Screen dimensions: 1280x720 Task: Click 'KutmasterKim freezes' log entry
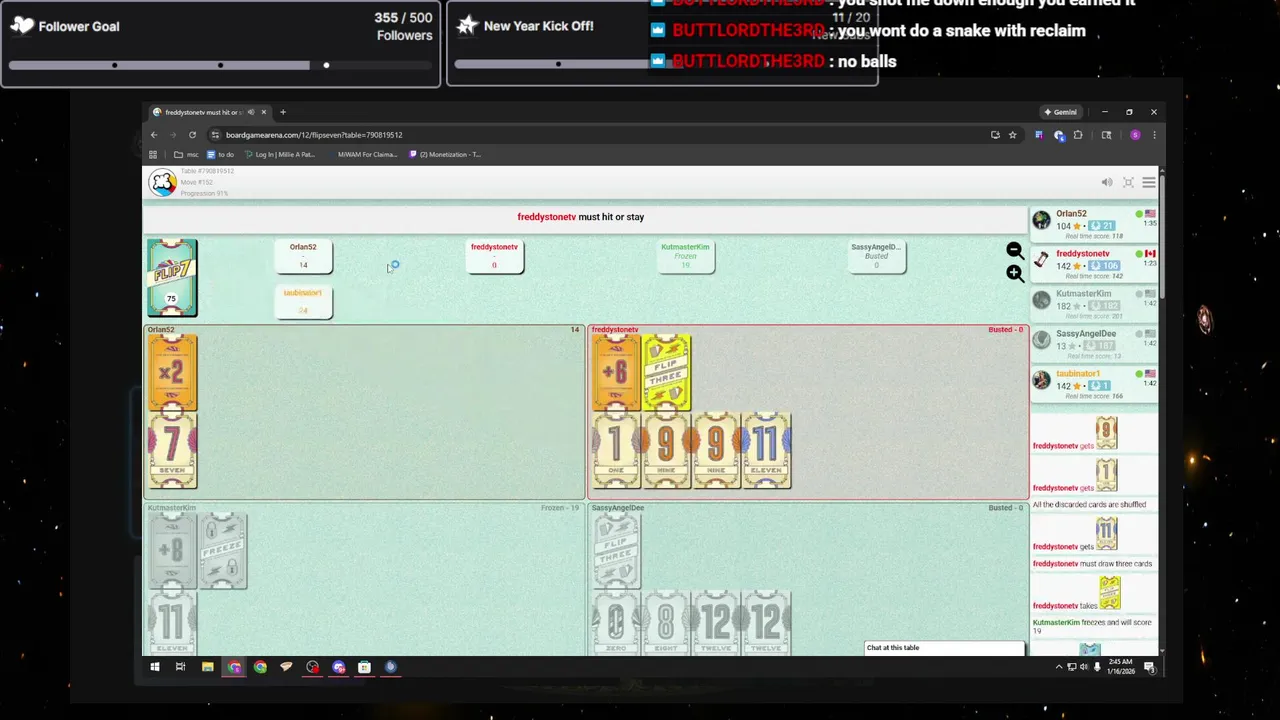(x=1092, y=626)
